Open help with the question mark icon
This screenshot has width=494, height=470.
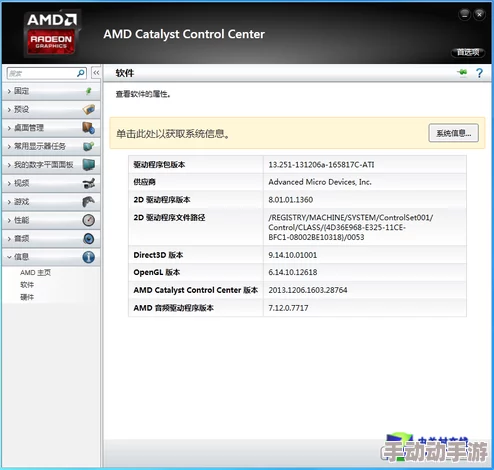coord(479,73)
